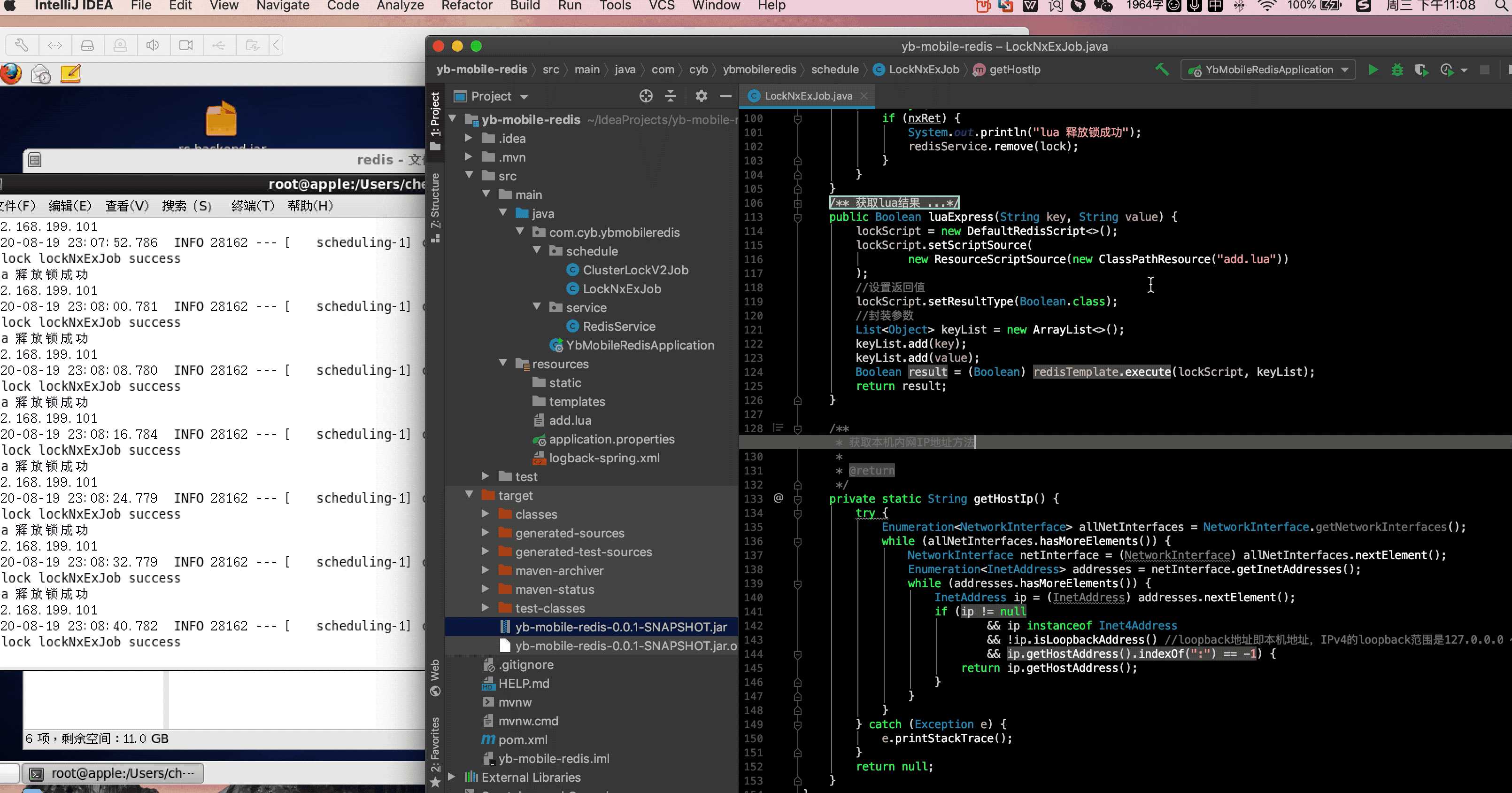Open the Navigate menu
1512x793 pixels.
coord(283,6)
